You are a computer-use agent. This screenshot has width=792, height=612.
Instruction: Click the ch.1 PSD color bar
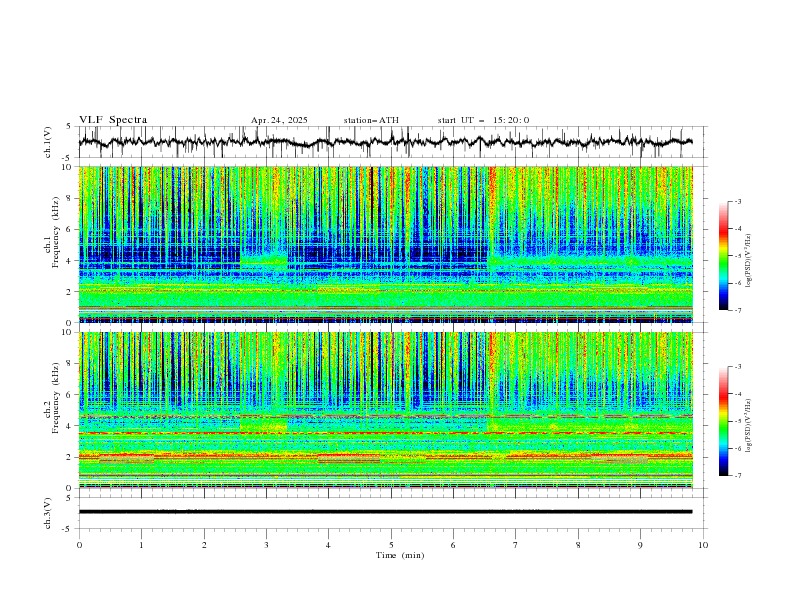coord(723,256)
